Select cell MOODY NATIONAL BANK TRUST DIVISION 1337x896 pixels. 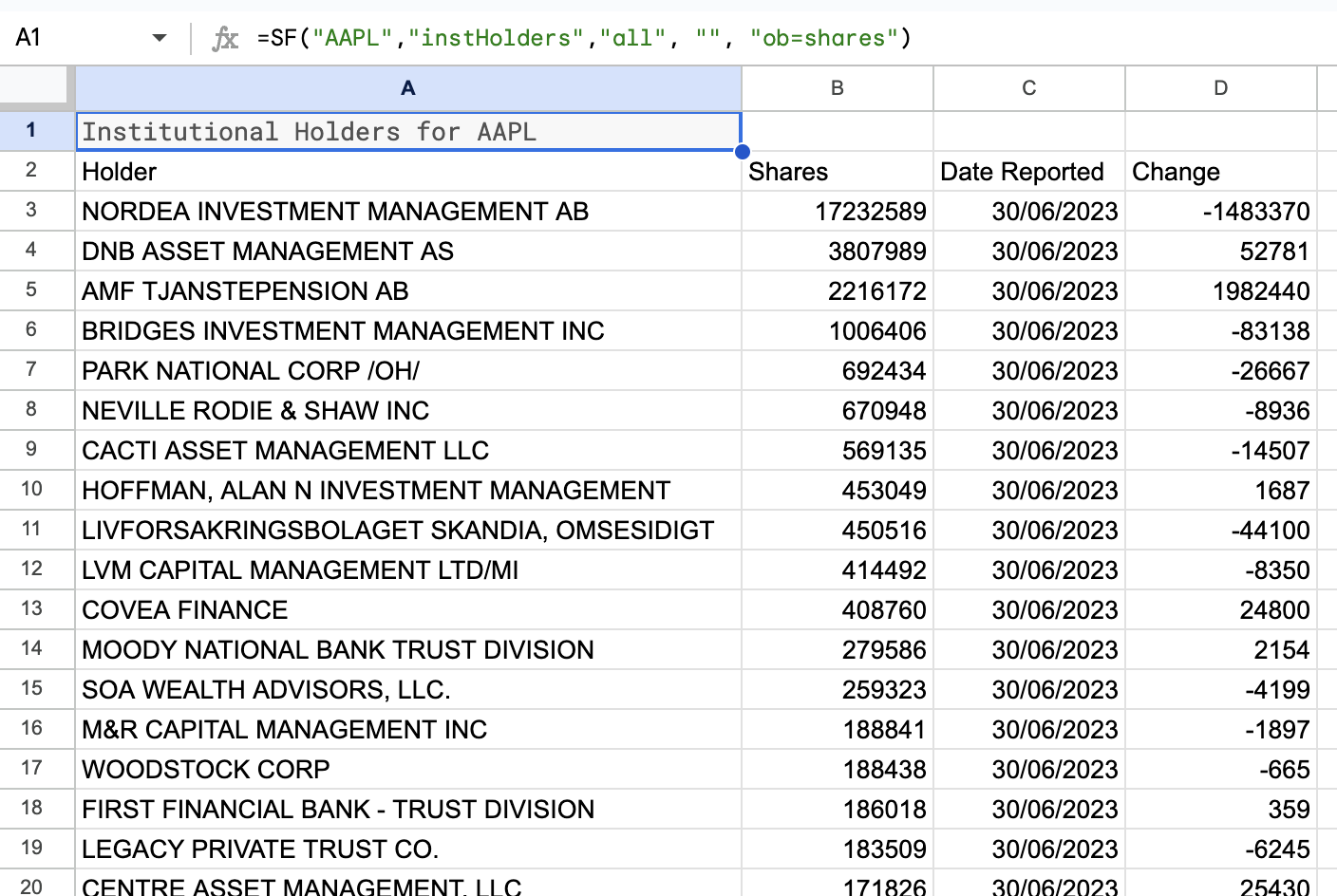(408, 650)
